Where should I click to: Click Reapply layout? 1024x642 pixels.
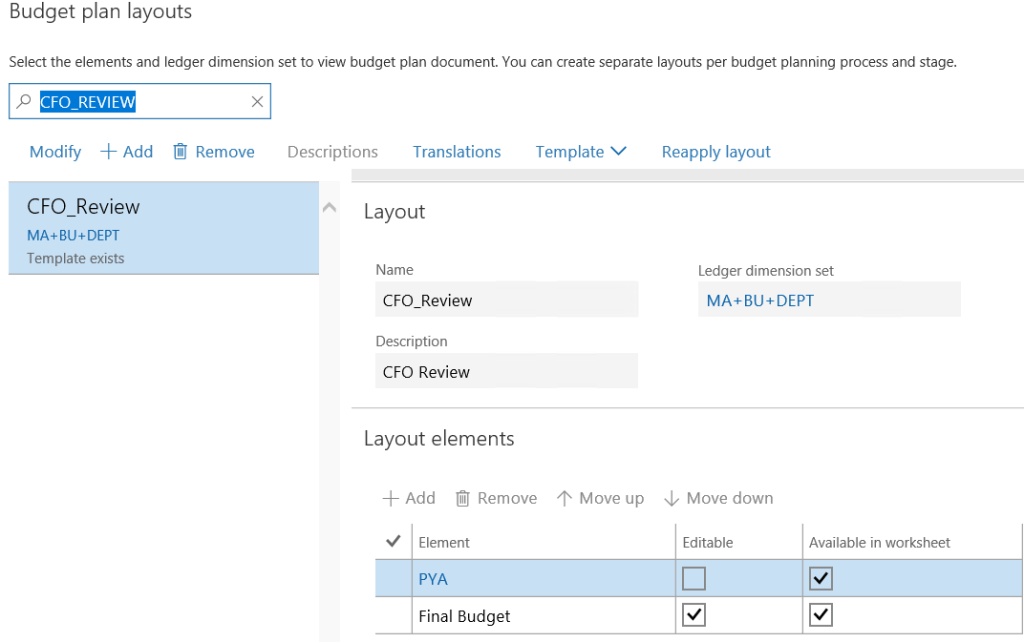[716, 151]
